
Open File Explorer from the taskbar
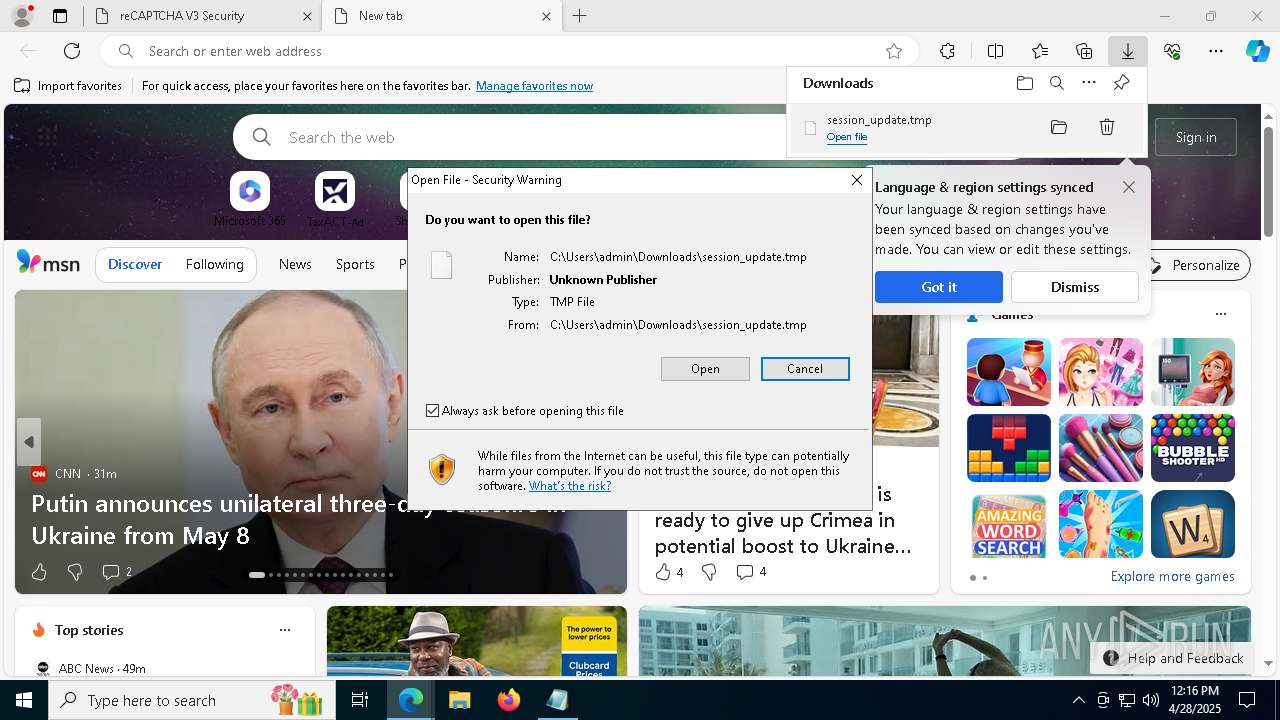point(459,700)
